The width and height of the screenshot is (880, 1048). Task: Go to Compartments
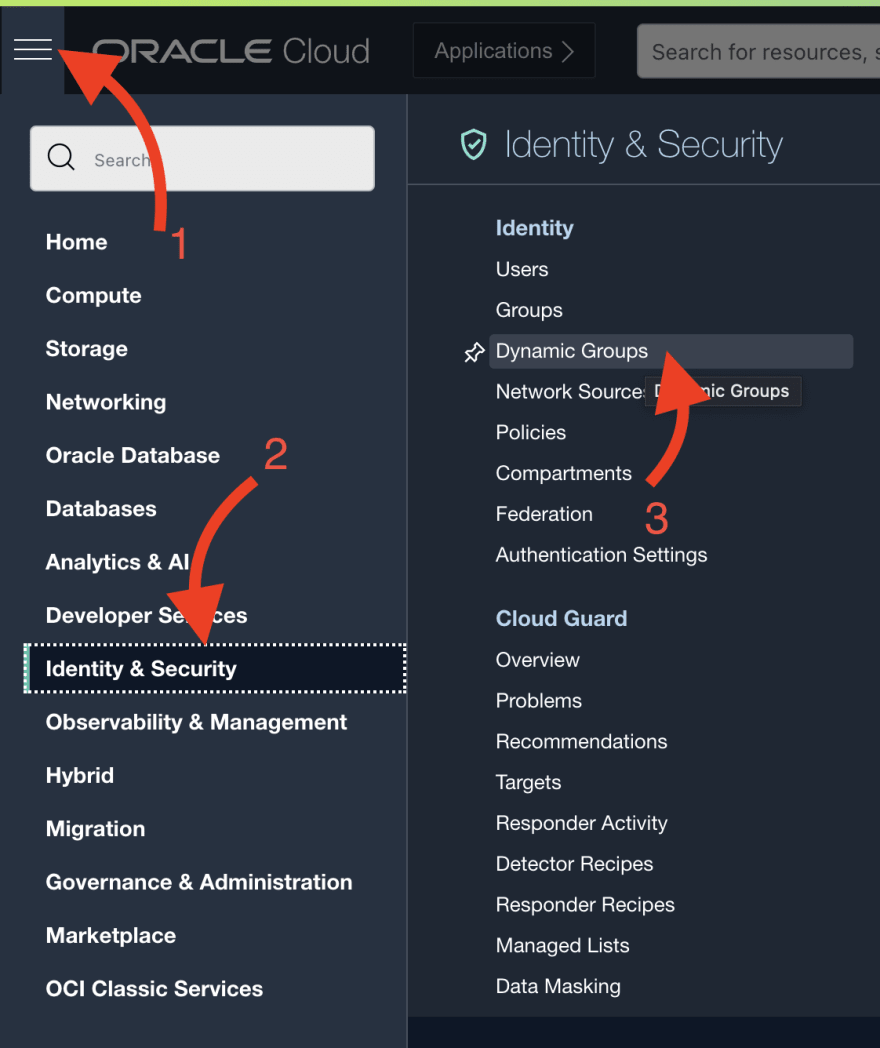pyautogui.click(x=563, y=473)
